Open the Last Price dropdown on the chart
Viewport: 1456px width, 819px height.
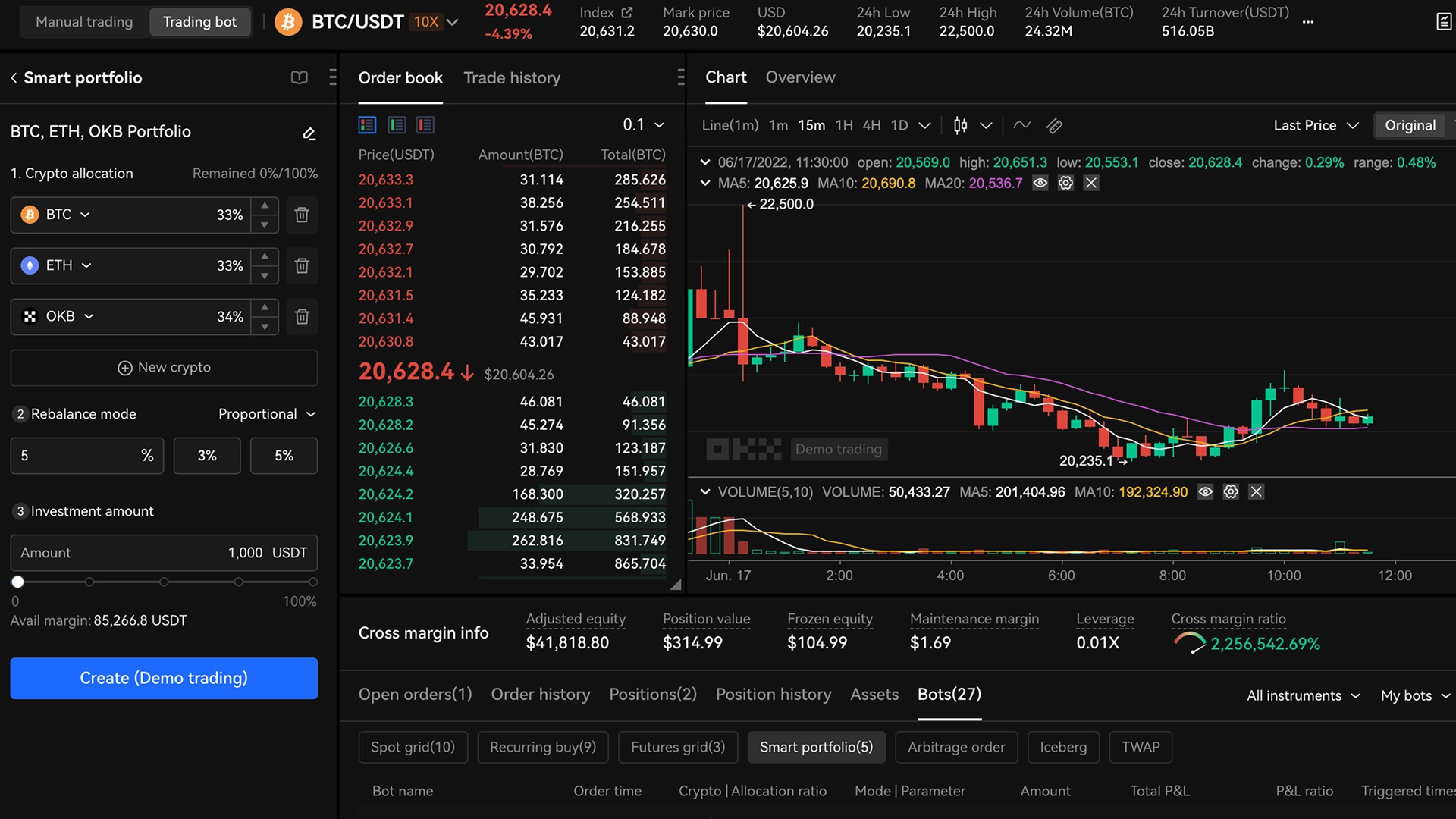tap(1316, 125)
